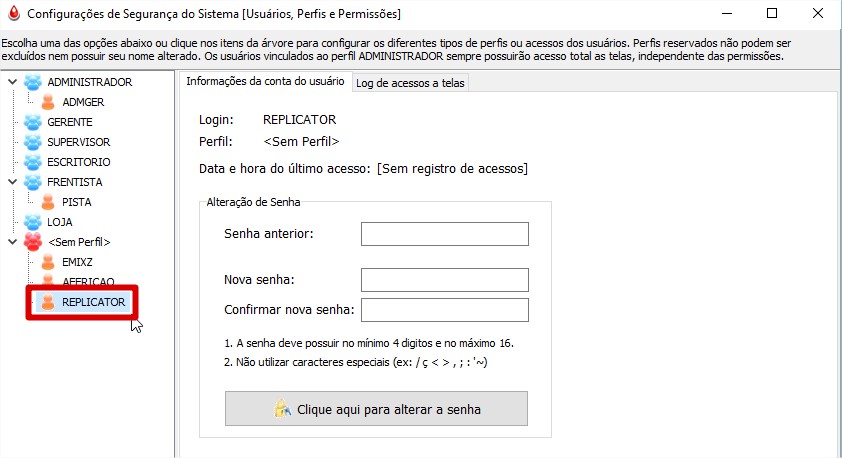Select the REPLICATOR user in the tree
The image size is (842, 458).
pos(93,302)
